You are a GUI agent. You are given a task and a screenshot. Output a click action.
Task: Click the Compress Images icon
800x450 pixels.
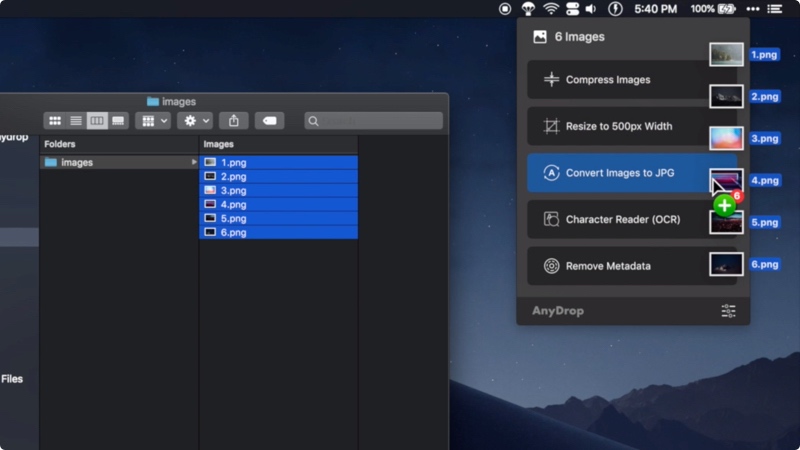click(551, 80)
